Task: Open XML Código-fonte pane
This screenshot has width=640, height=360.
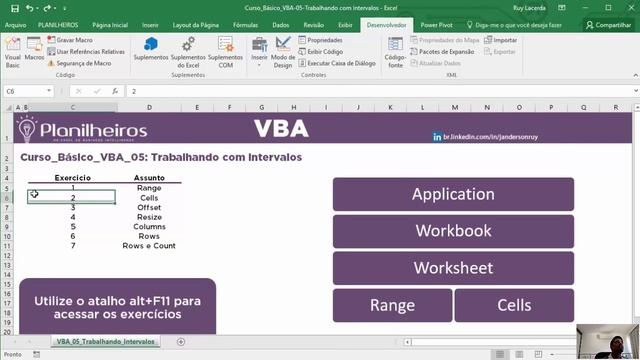Action: [x=395, y=52]
